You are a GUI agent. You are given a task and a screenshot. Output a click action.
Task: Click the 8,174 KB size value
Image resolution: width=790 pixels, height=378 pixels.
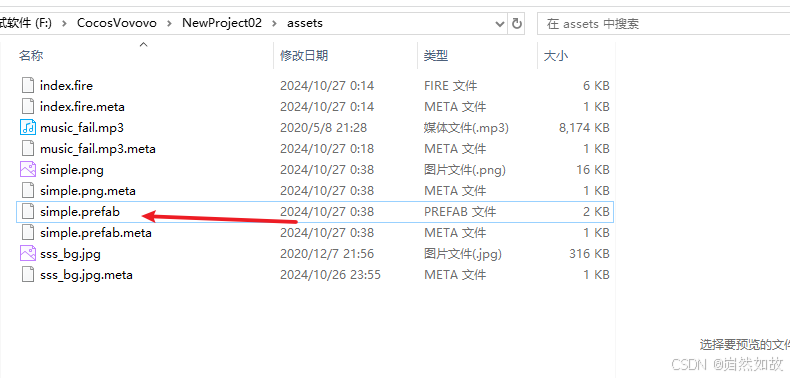click(x=584, y=128)
